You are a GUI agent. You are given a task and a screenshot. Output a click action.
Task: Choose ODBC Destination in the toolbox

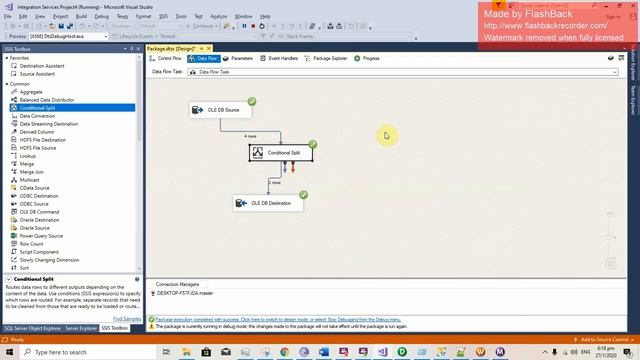tap(39, 196)
